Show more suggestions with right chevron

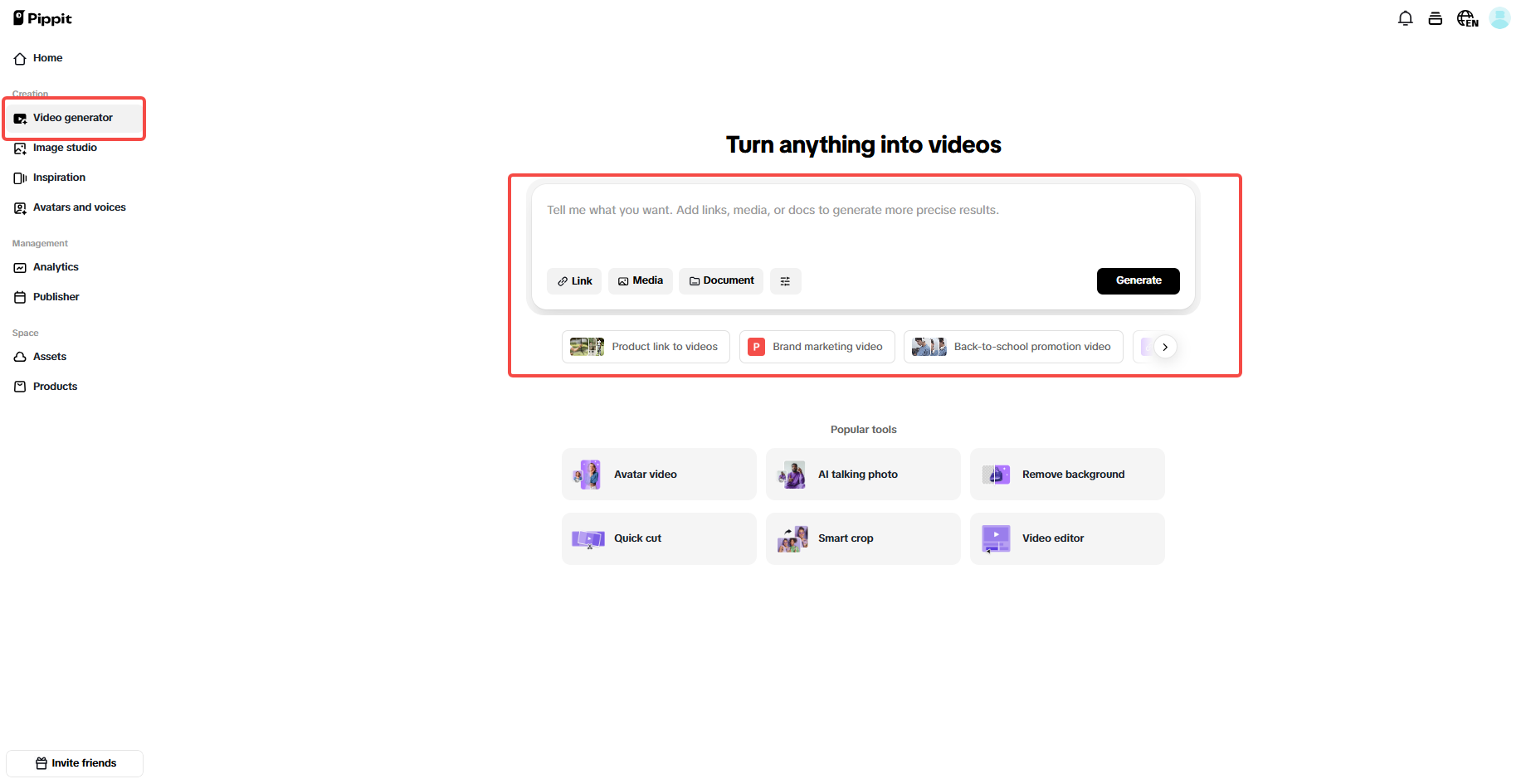(1165, 347)
